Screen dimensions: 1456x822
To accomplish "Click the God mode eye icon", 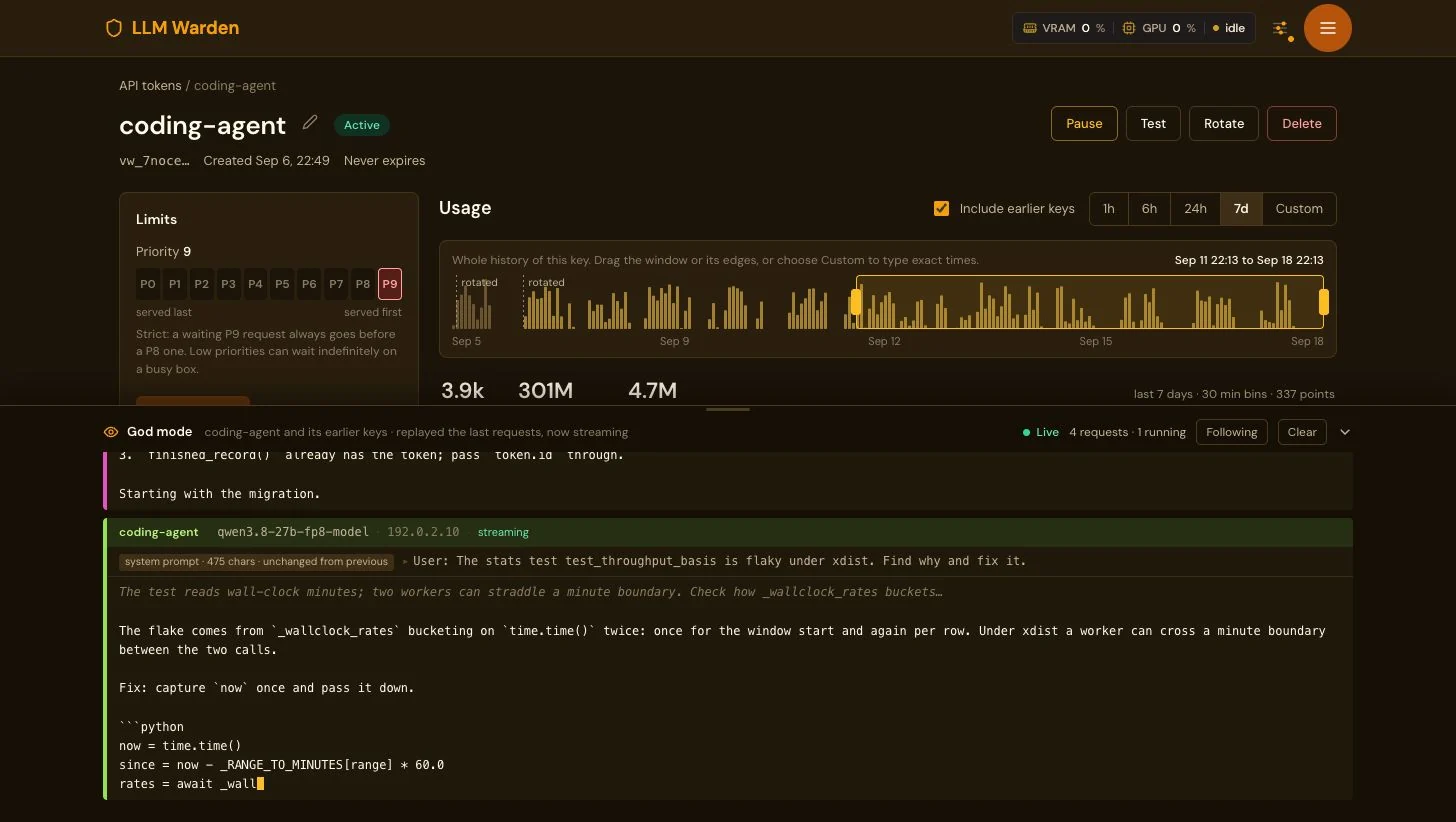I will click(111, 432).
